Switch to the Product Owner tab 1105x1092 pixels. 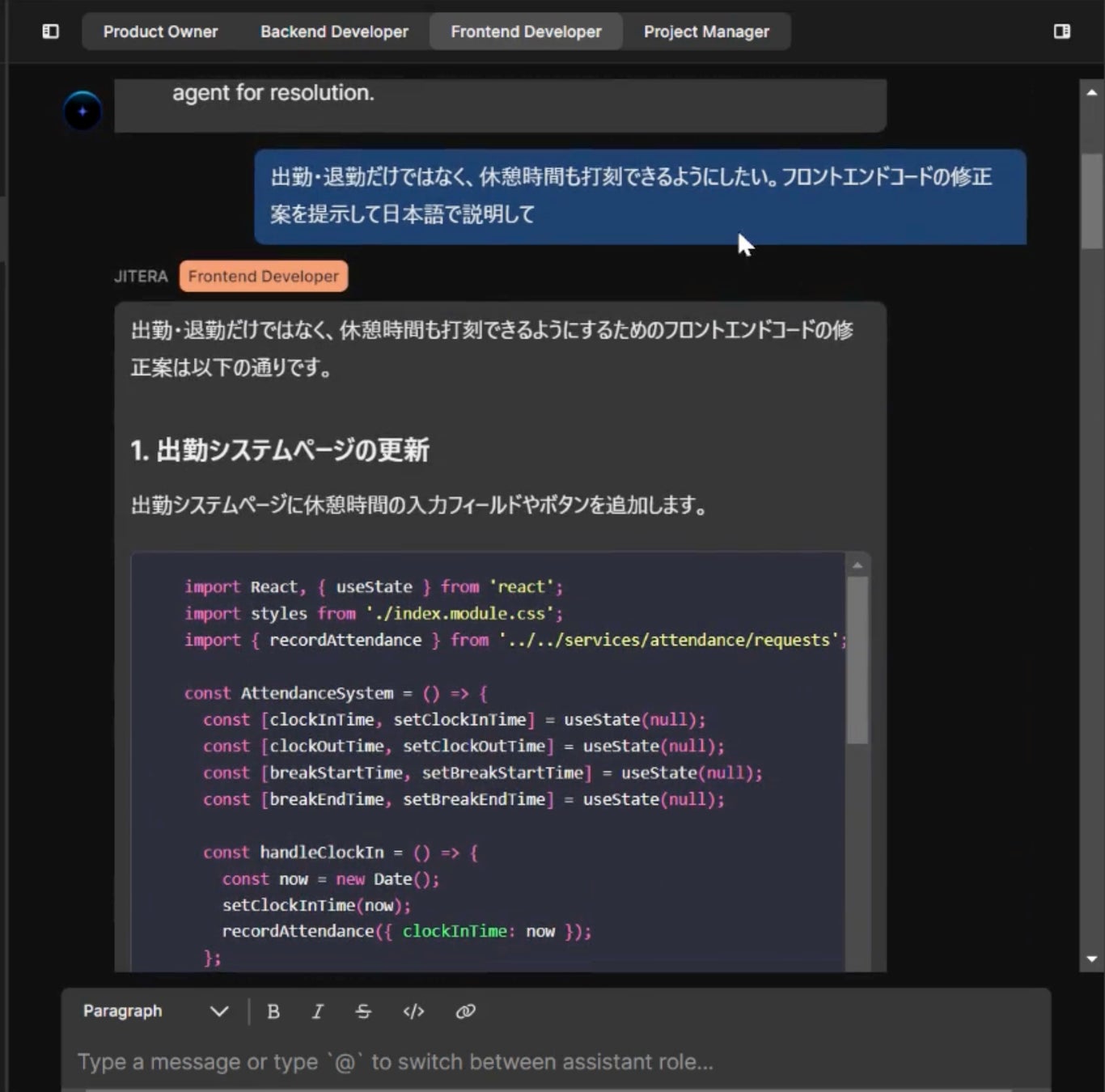point(160,32)
